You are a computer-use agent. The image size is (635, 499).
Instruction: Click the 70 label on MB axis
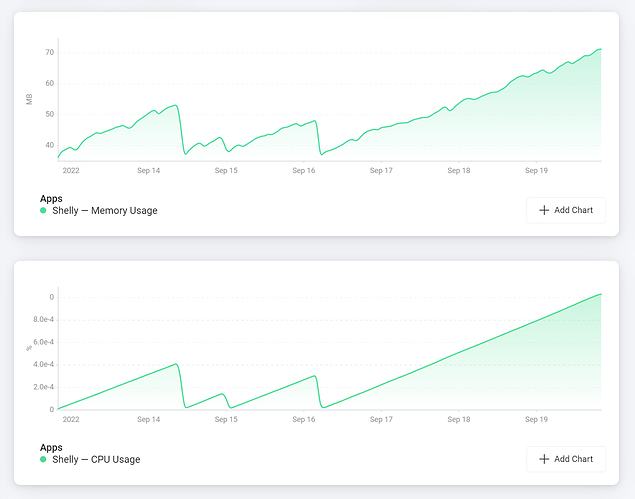point(49,52)
